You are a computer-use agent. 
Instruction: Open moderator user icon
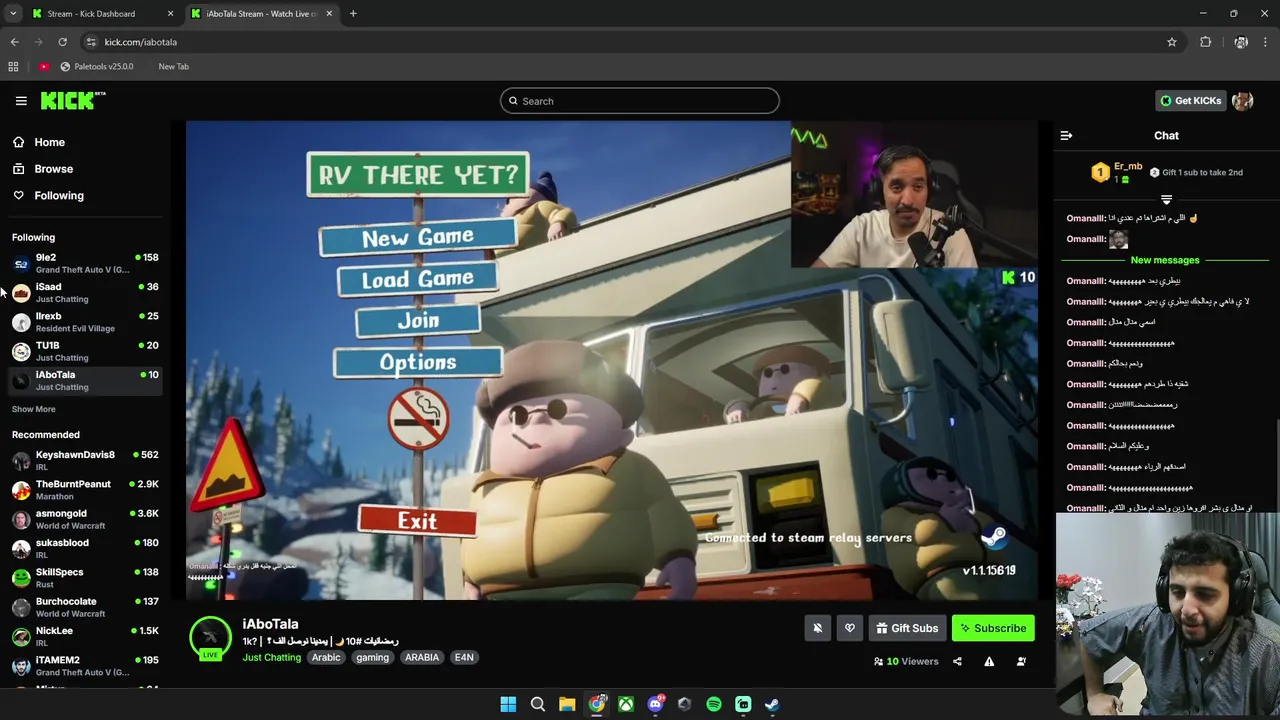[1021, 661]
